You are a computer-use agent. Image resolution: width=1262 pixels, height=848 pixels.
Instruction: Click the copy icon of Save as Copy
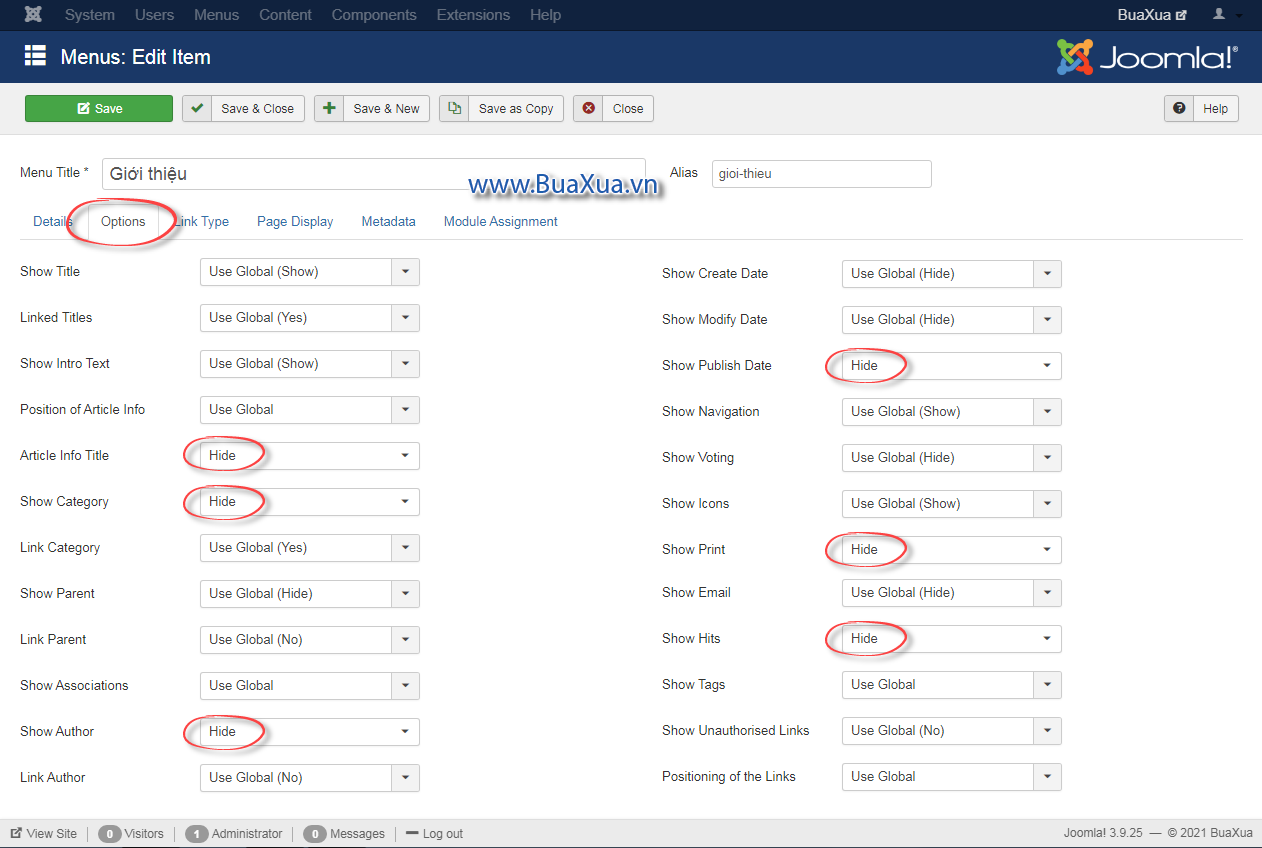(x=455, y=108)
